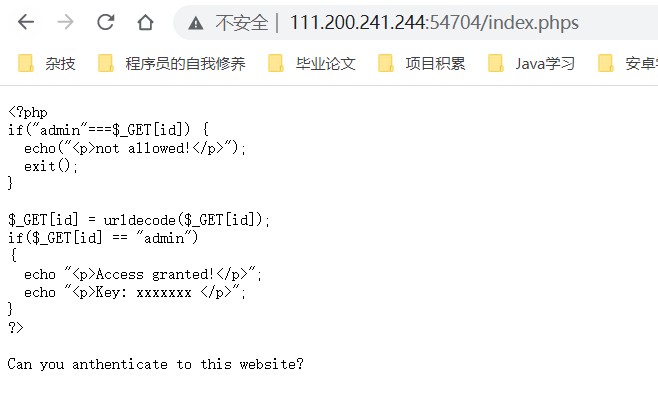The height and width of the screenshot is (401, 658).
Task: Reload the current page
Action: click(x=106, y=22)
